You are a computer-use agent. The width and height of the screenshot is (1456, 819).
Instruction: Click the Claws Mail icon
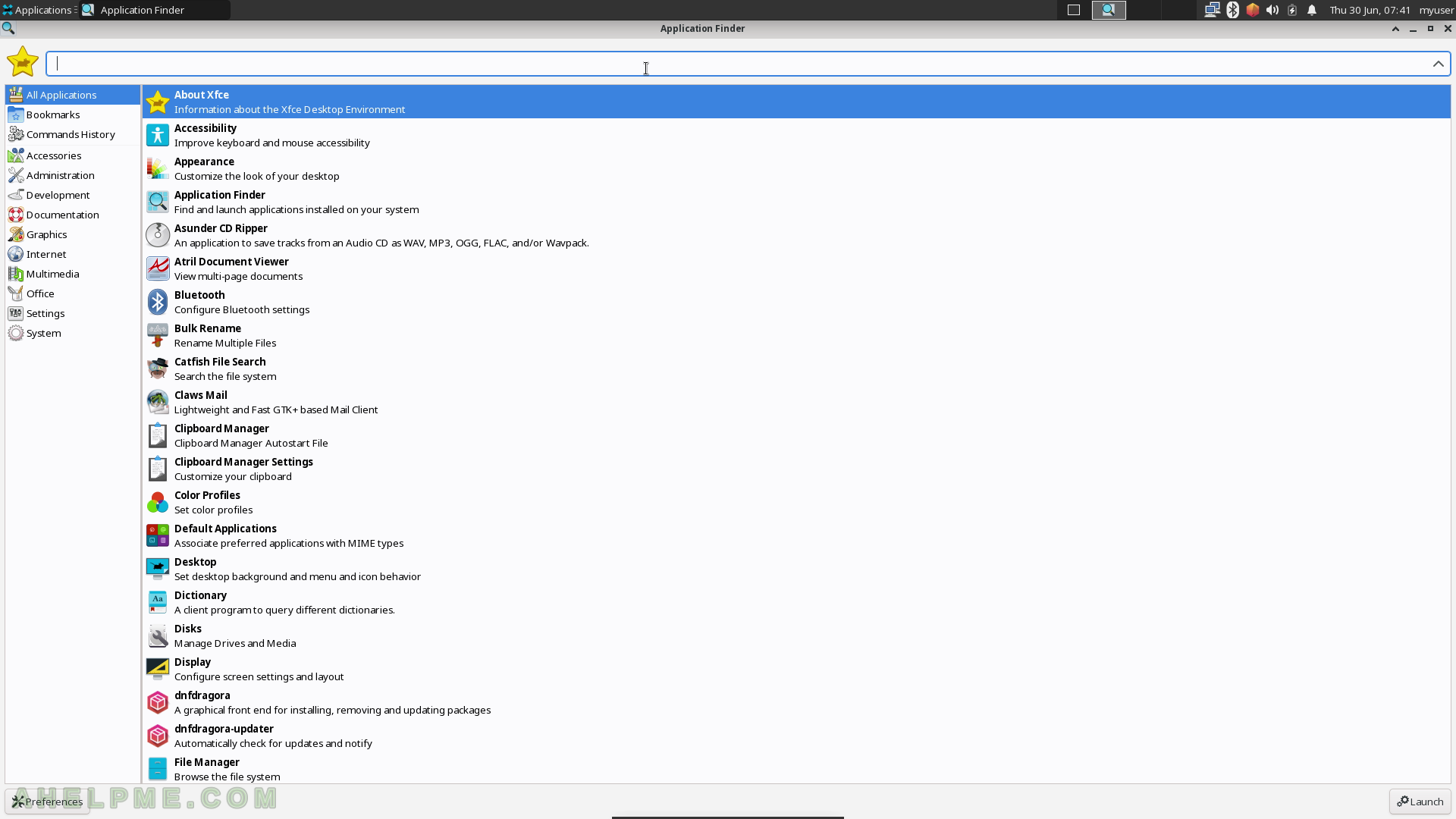click(x=158, y=402)
